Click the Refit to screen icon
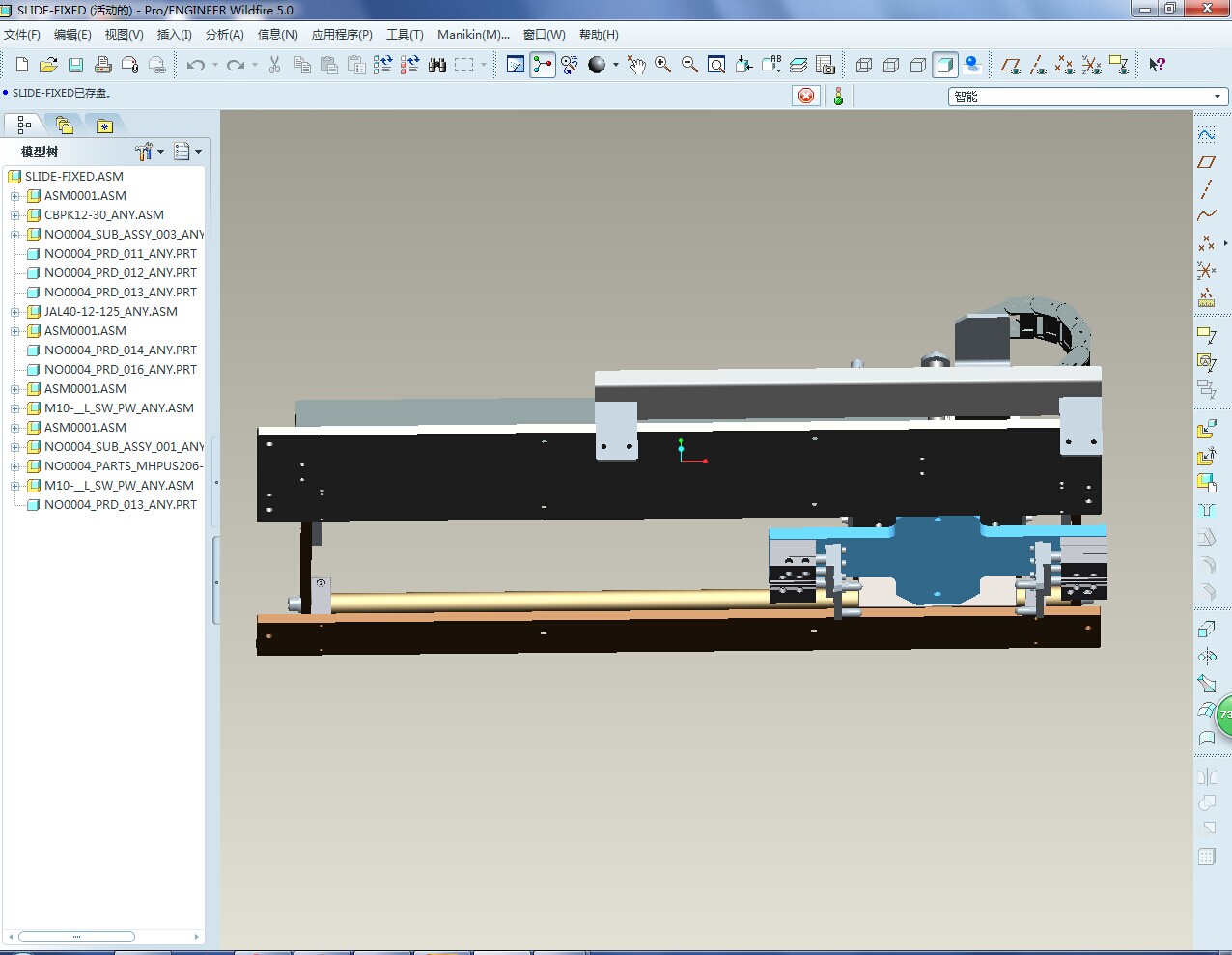 (x=717, y=65)
